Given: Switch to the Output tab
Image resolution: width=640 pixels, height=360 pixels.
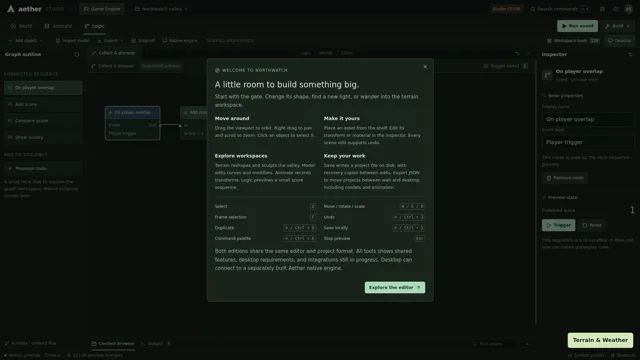Looking at the screenshot, I should coord(156,344).
